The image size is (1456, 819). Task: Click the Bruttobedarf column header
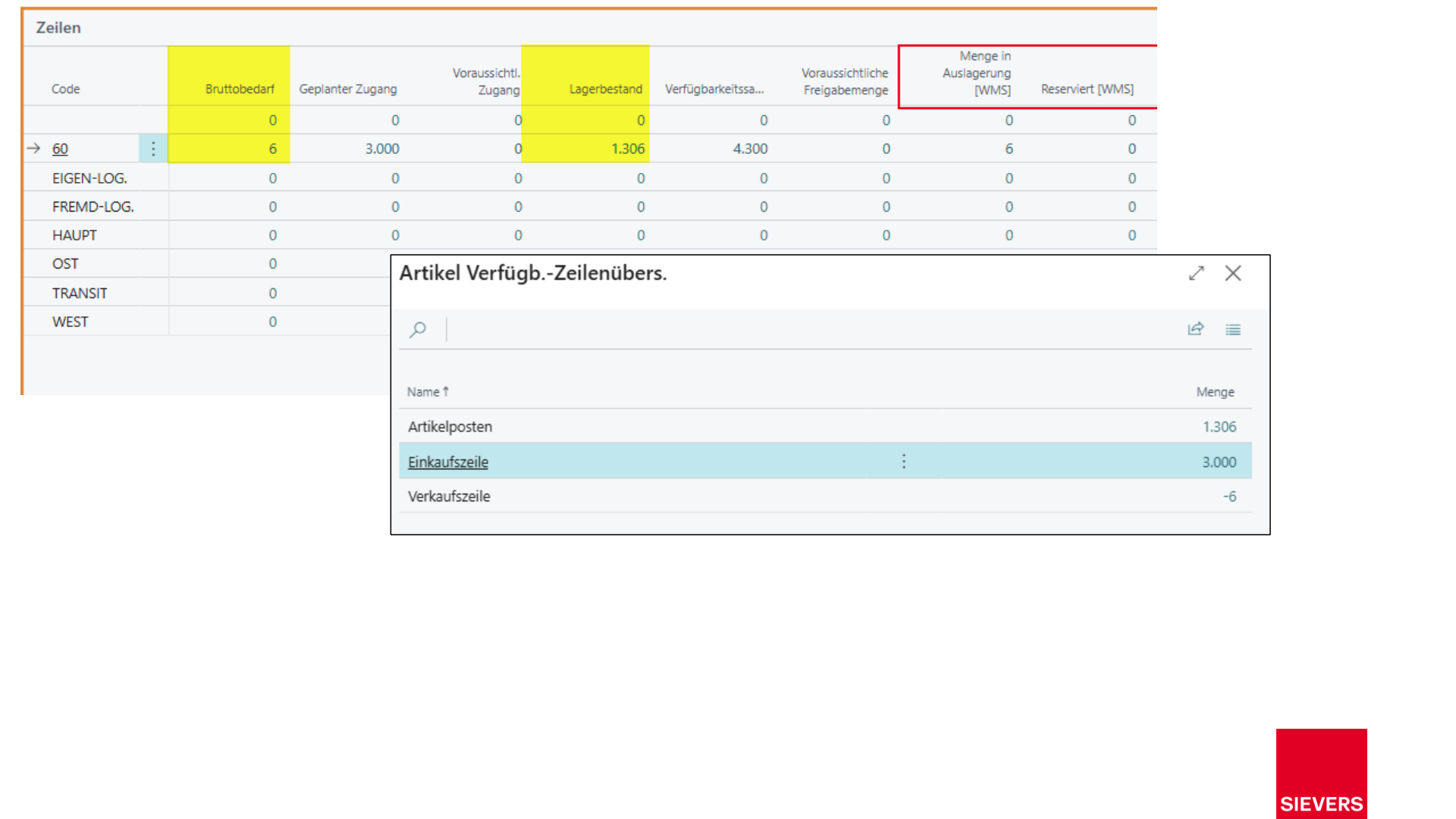click(240, 89)
